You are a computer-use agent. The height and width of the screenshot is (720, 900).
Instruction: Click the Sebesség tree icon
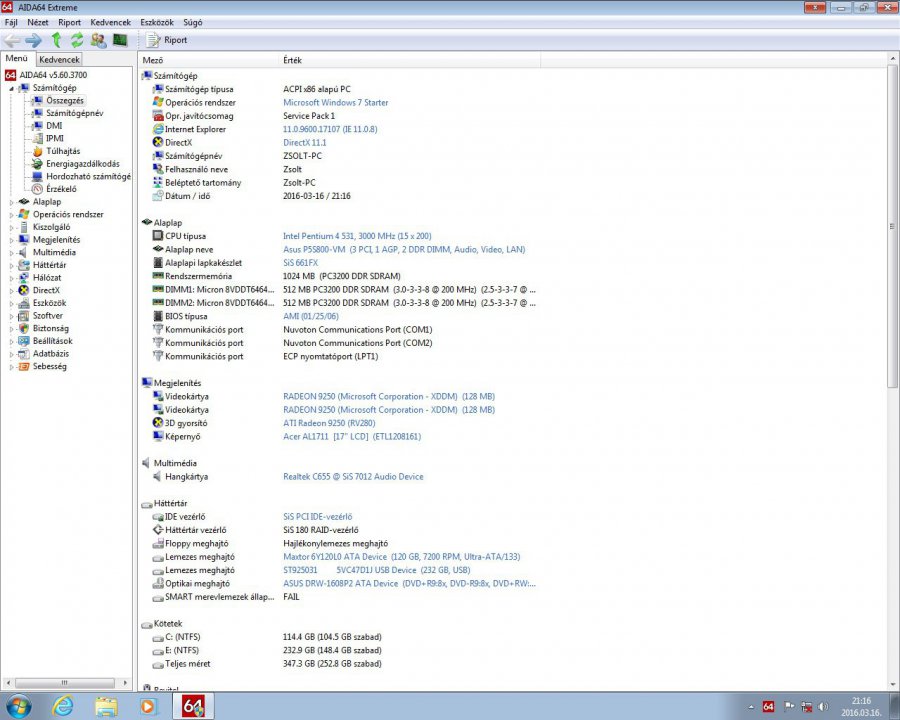point(24,366)
